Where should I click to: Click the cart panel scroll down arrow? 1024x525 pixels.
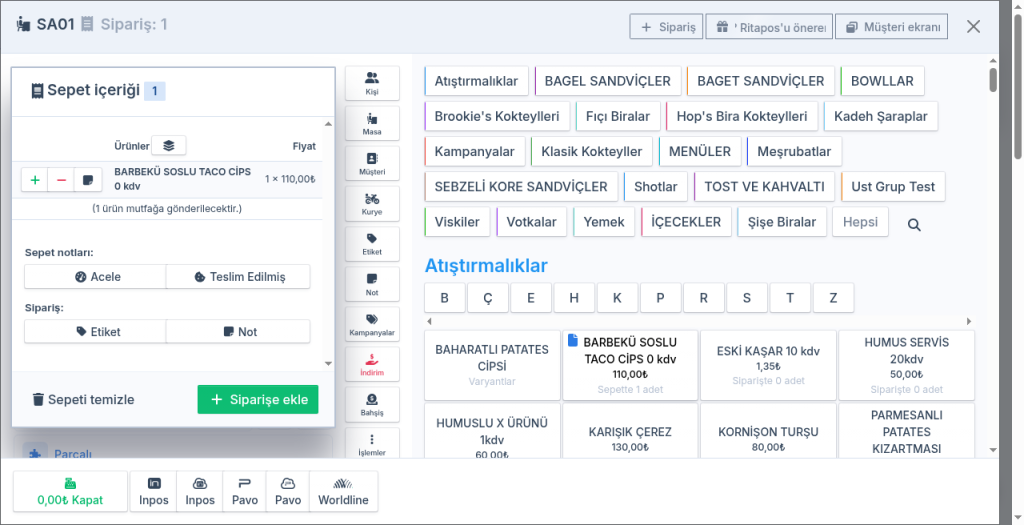pos(328,364)
